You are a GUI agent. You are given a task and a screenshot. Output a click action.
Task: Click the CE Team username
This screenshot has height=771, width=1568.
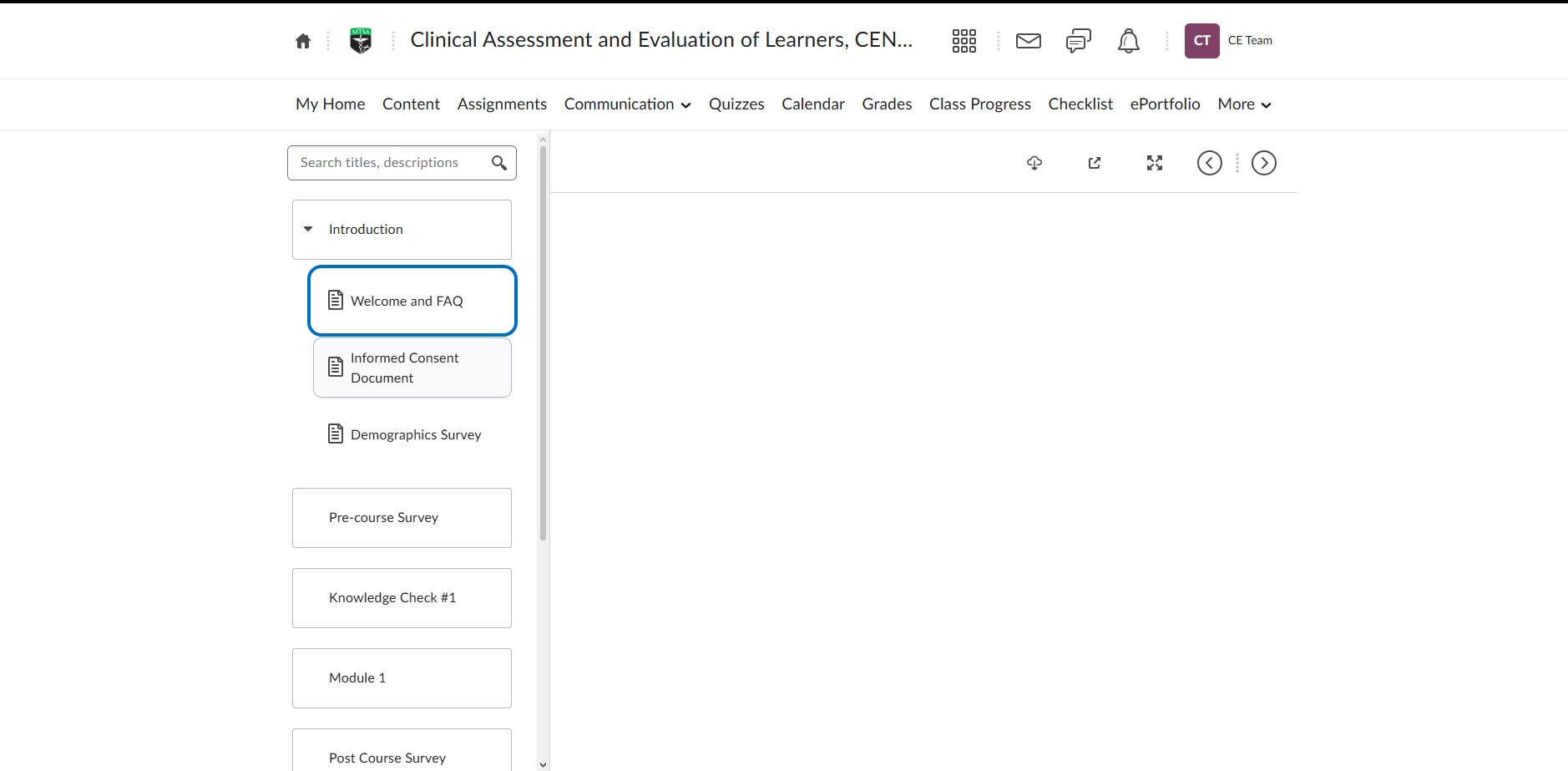[1250, 40]
